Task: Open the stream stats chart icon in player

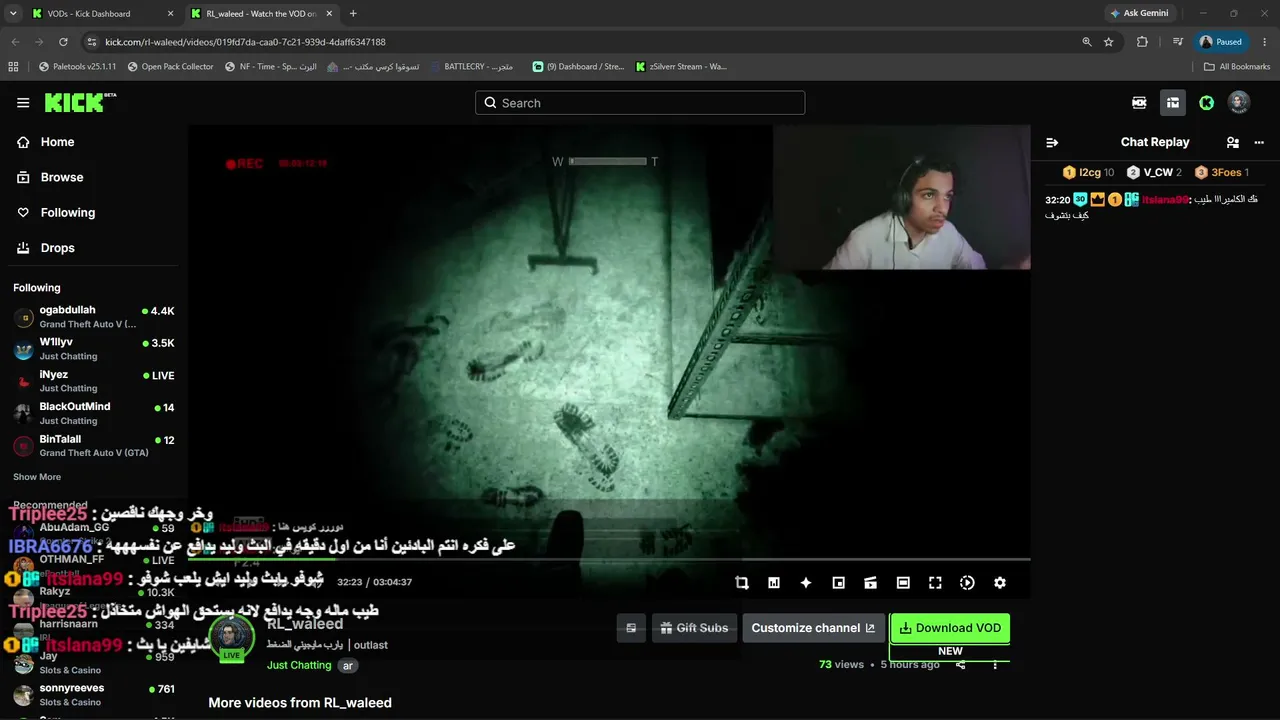Action: coord(774,583)
